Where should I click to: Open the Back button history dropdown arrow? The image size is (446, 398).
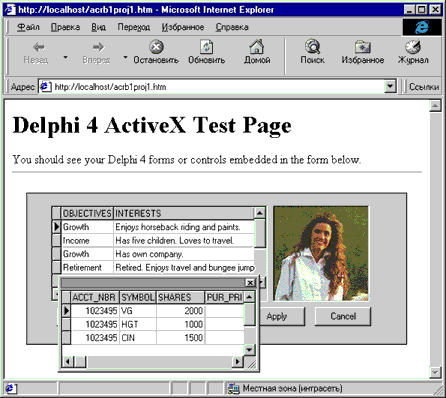65,58
